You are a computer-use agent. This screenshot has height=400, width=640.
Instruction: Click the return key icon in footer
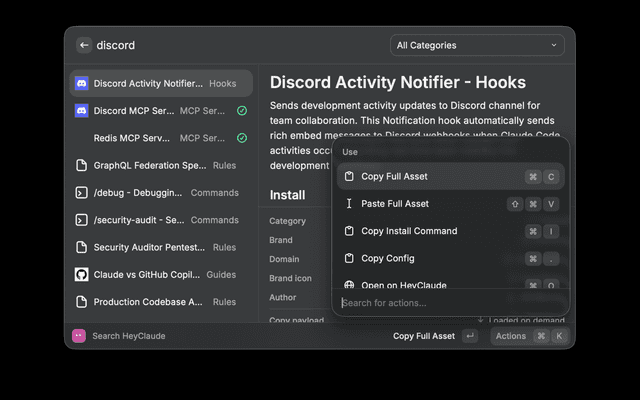click(470, 336)
